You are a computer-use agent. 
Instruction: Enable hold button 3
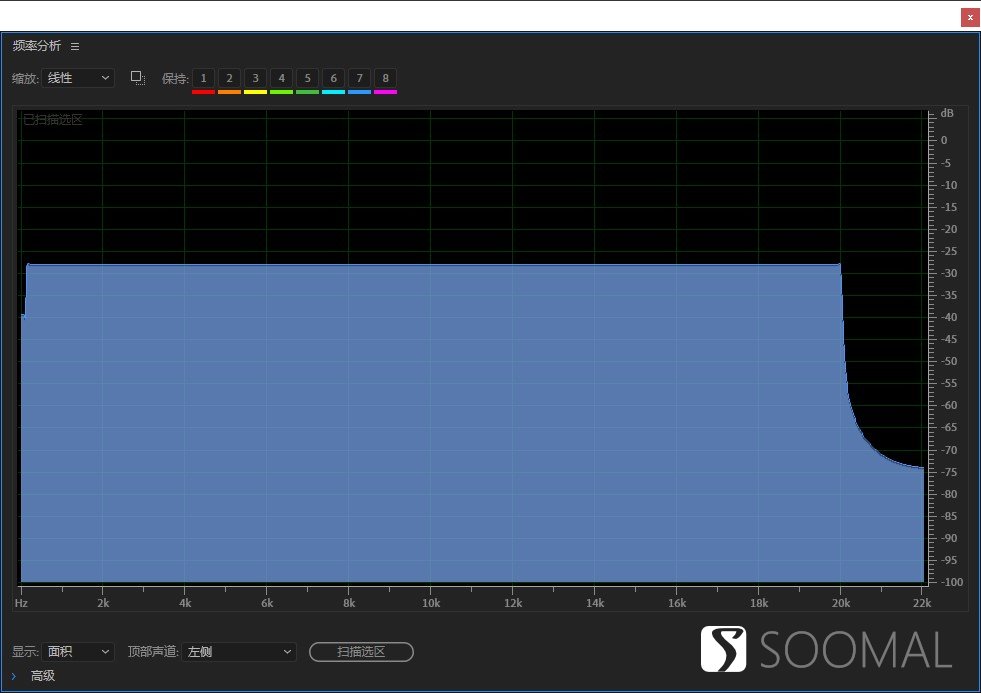coord(255,78)
